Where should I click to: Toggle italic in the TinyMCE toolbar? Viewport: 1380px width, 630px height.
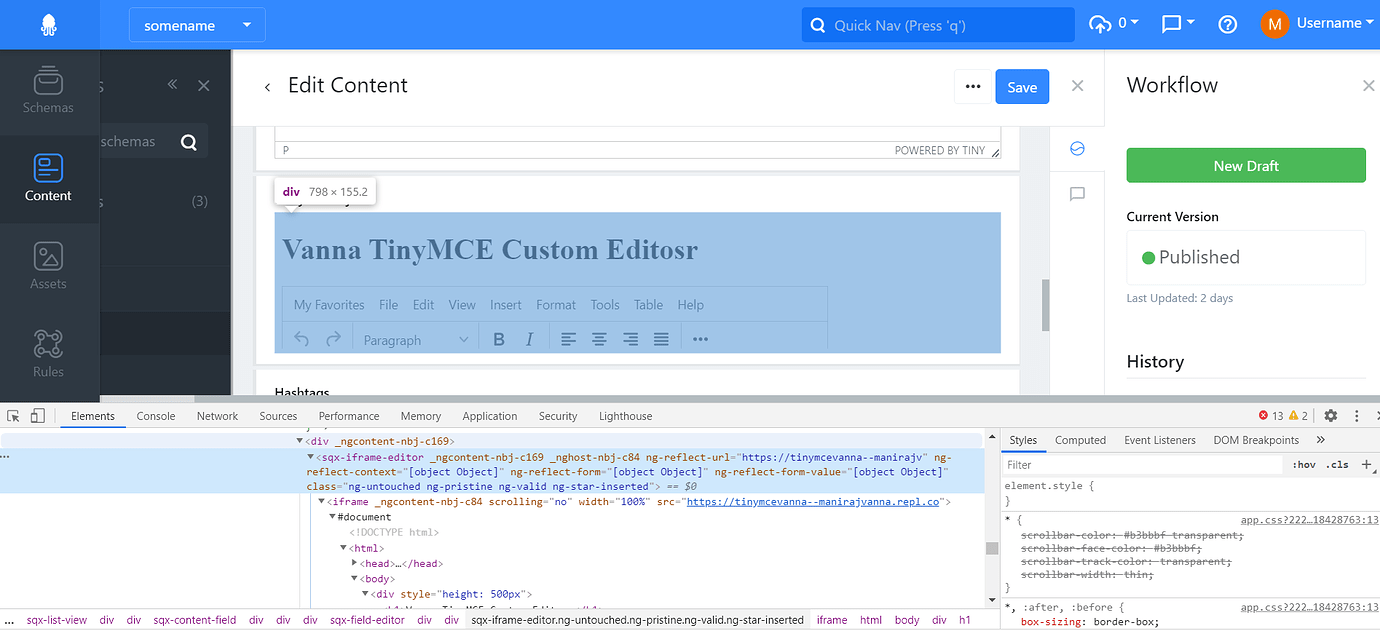click(x=530, y=340)
